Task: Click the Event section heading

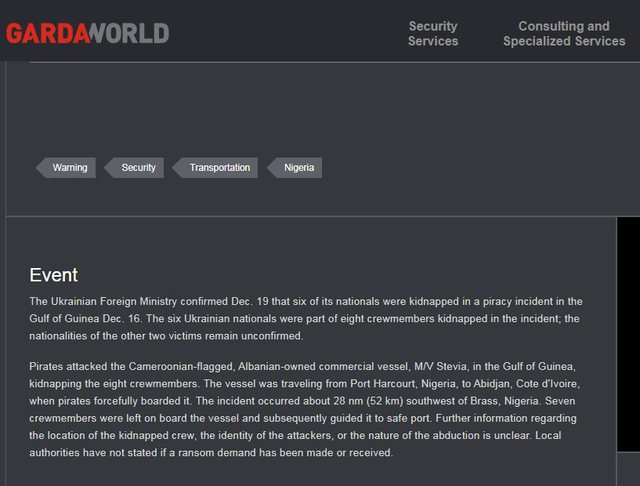Action: coord(53,275)
